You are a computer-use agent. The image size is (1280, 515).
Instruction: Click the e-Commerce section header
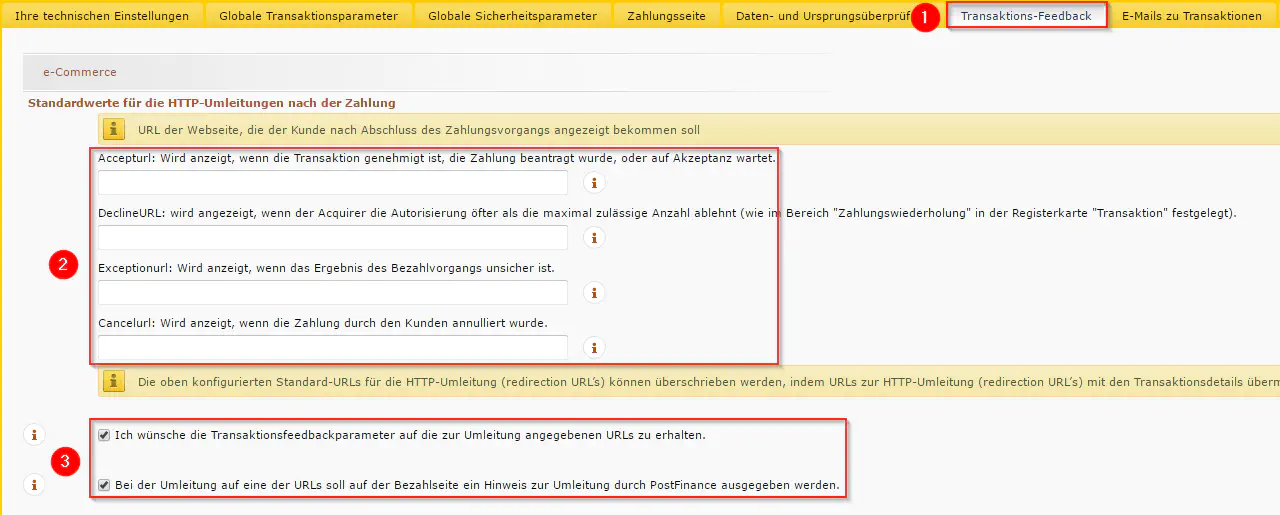80,72
